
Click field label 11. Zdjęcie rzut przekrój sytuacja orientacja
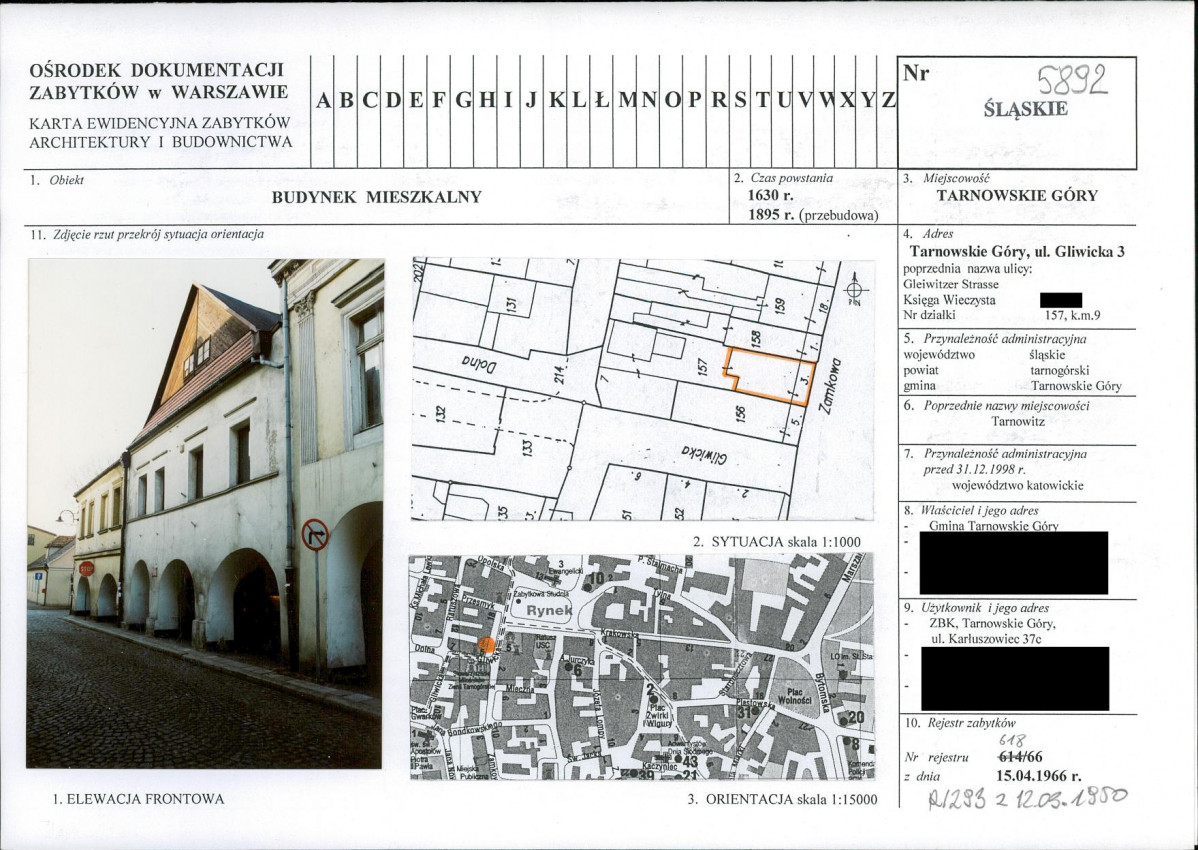(147, 234)
